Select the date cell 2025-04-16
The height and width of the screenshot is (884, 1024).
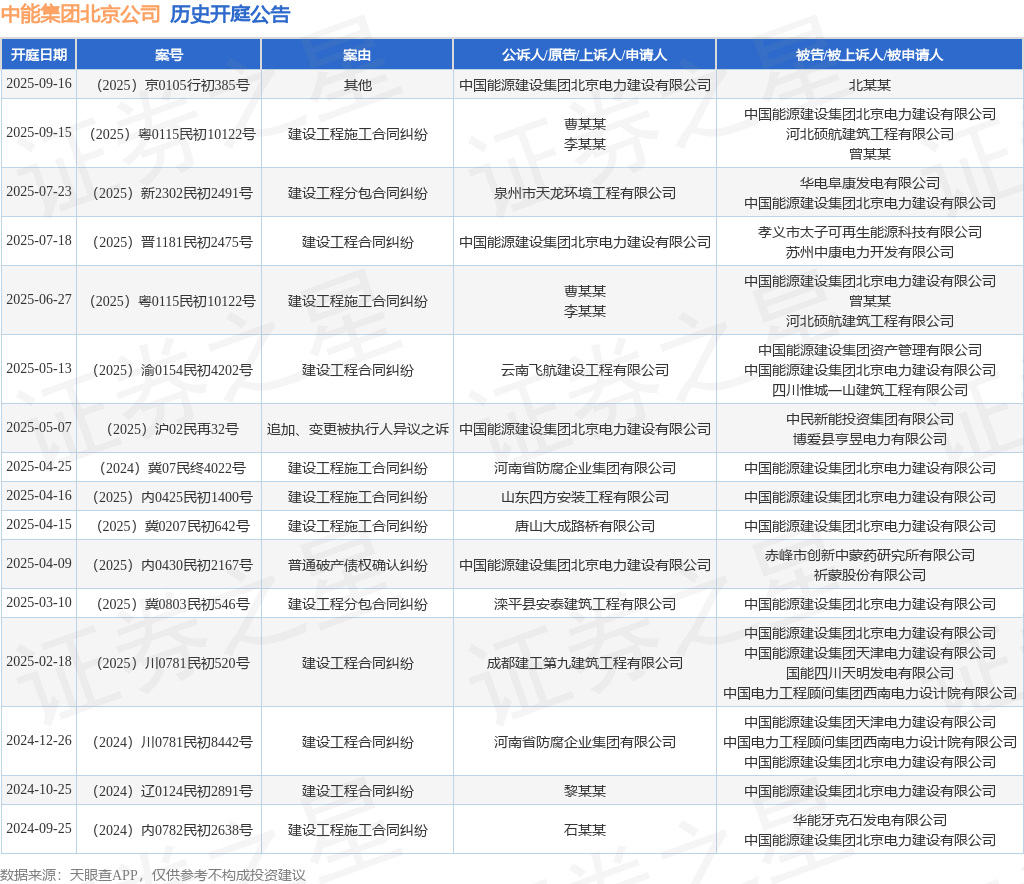[x=39, y=495]
